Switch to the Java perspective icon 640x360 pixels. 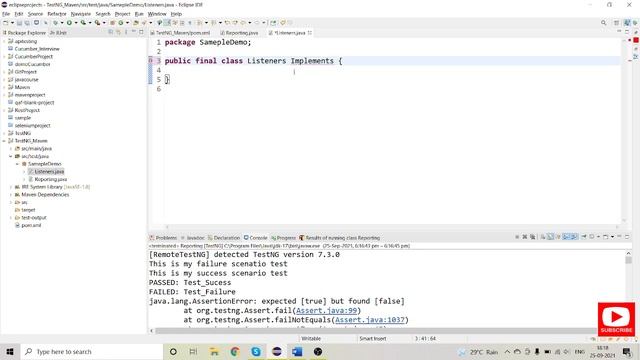[627, 23]
